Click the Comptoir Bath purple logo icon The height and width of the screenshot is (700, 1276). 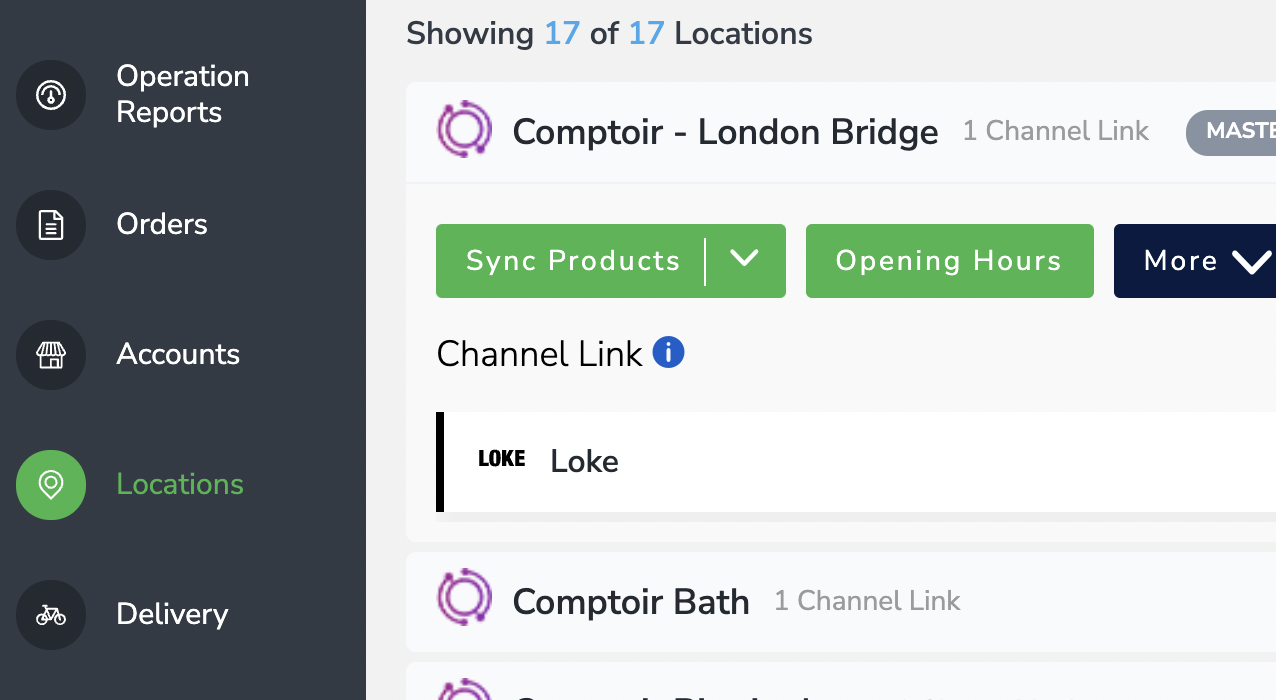click(x=465, y=598)
